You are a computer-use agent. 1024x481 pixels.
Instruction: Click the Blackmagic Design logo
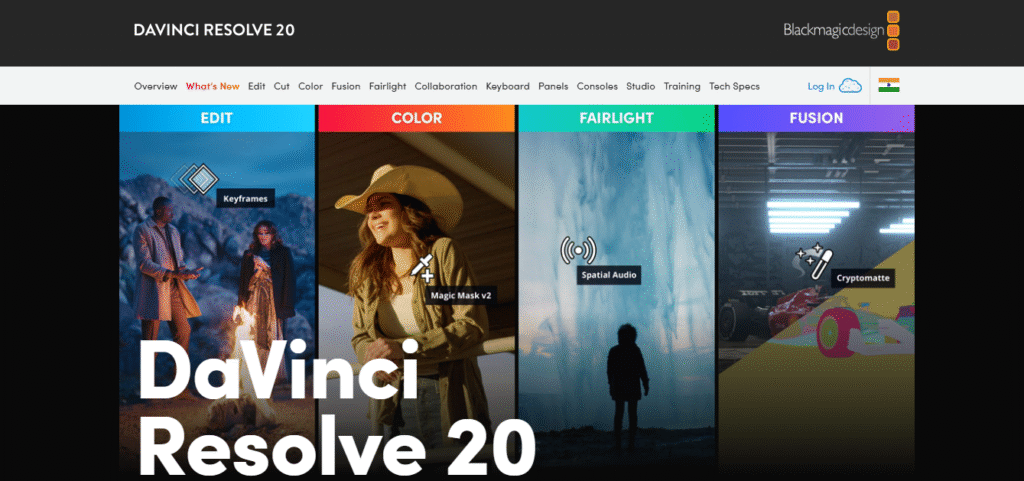click(842, 31)
